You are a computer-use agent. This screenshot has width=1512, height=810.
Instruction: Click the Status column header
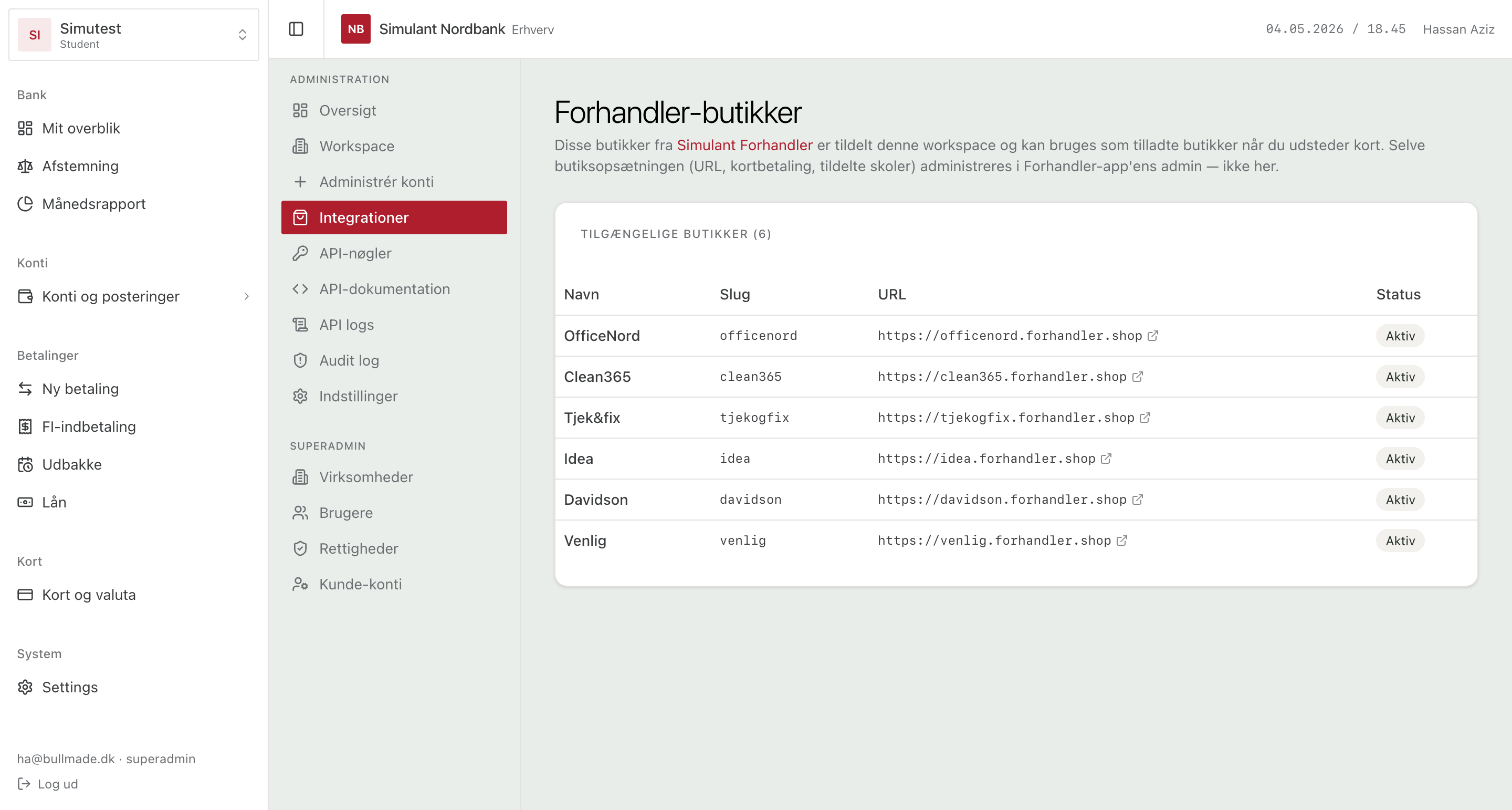(1398, 294)
